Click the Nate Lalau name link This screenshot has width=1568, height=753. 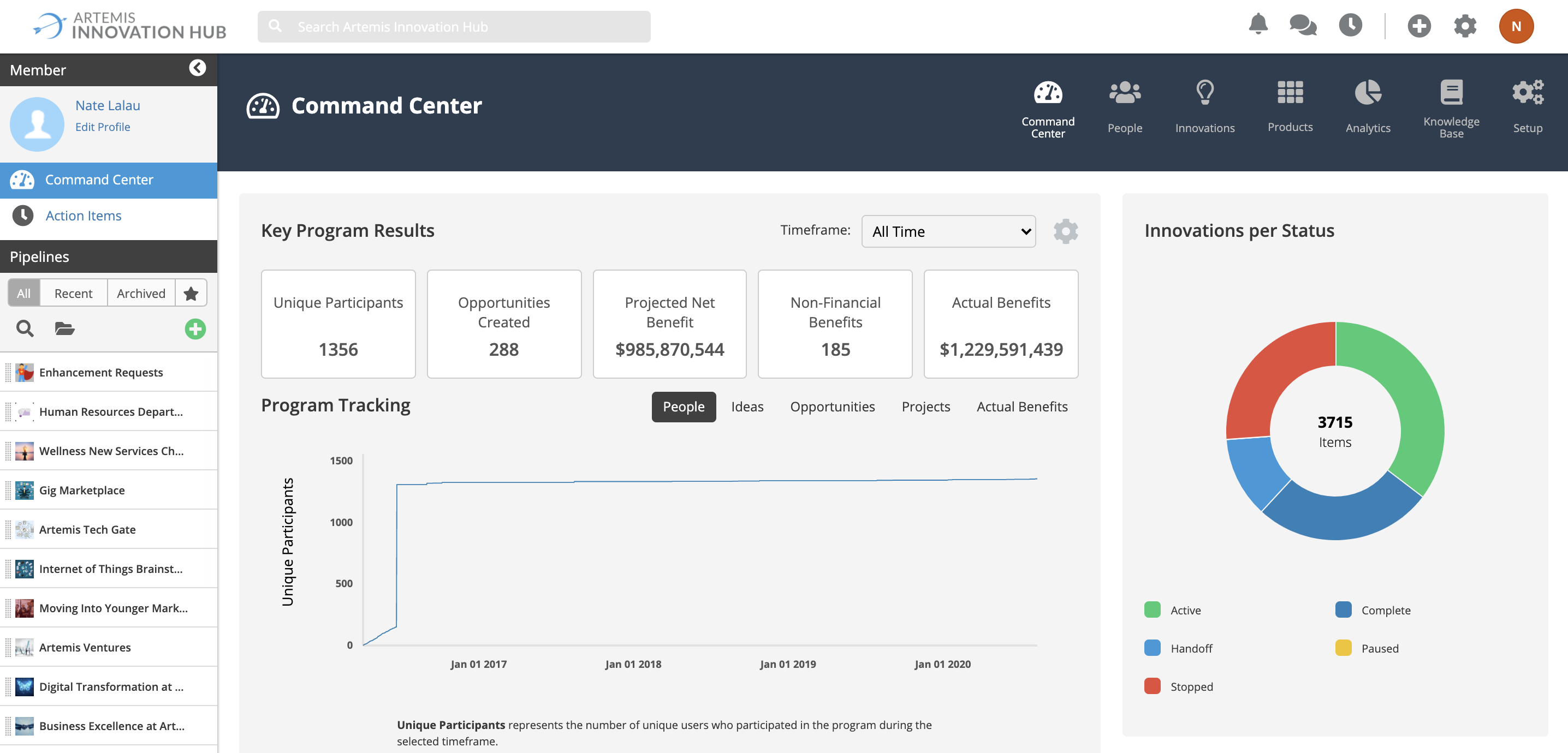(x=108, y=105)
